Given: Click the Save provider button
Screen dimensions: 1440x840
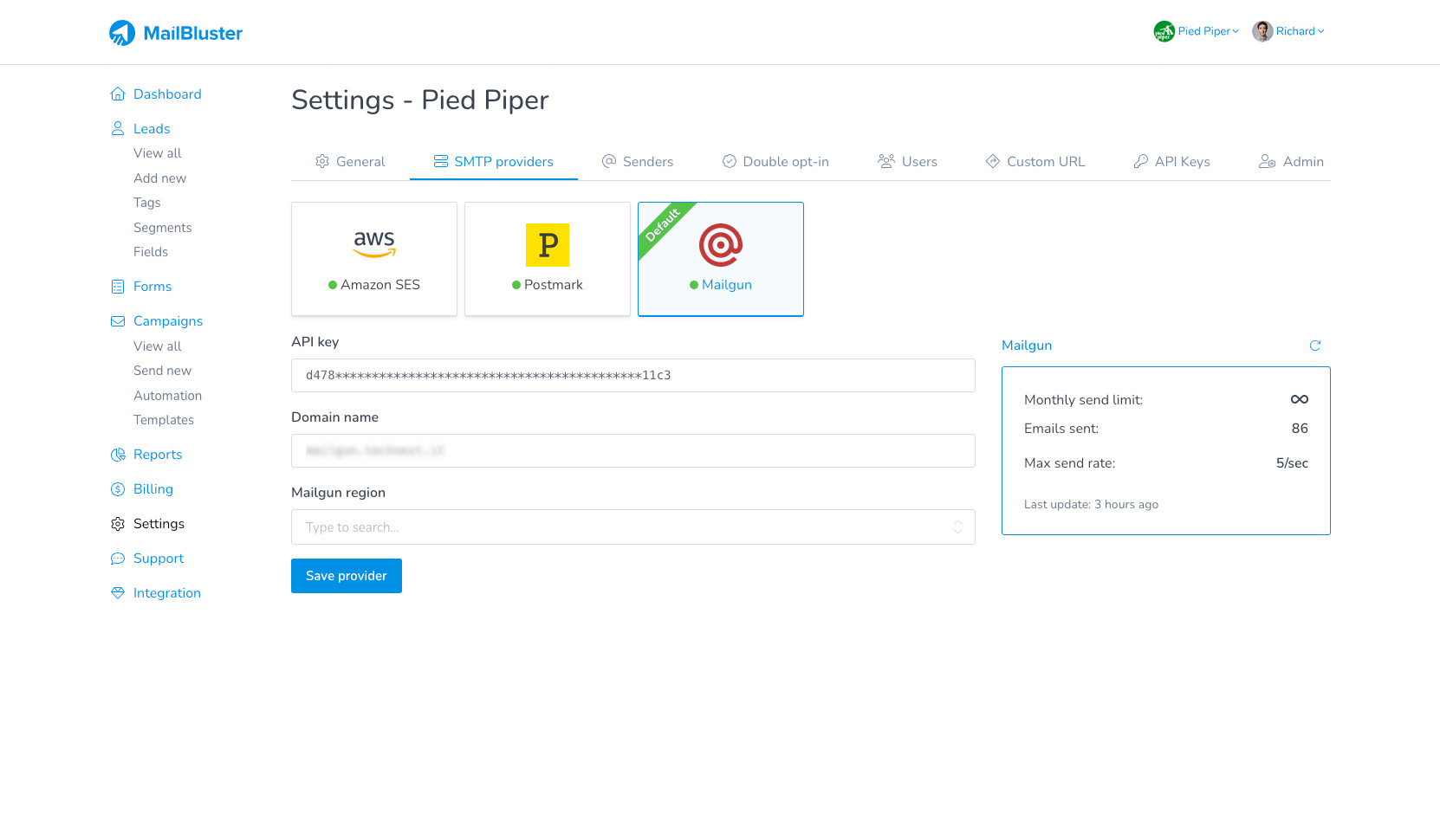Looking at the screenshot, I should (347, 576).
